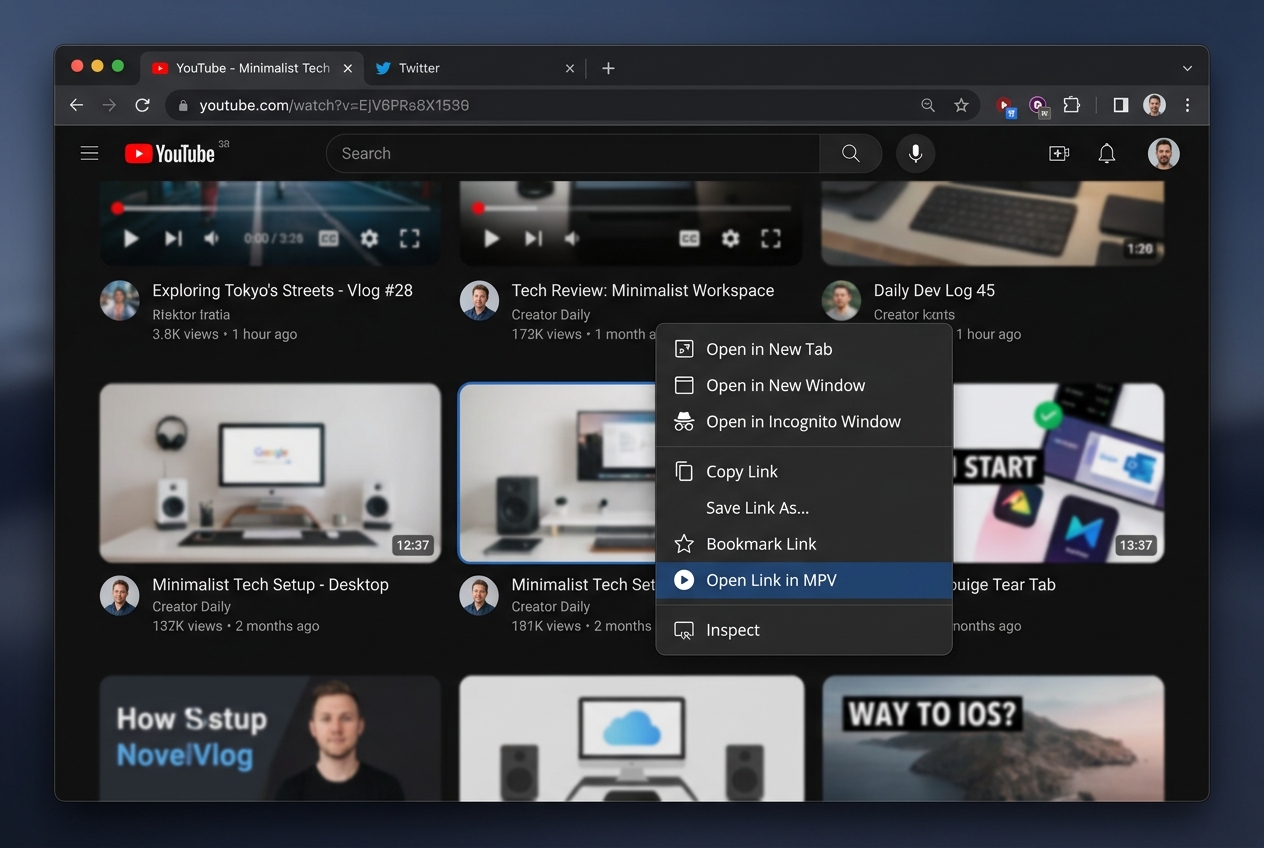
Task: Toggle captions on Tokyo vlog player
Action: click(328, 238)
